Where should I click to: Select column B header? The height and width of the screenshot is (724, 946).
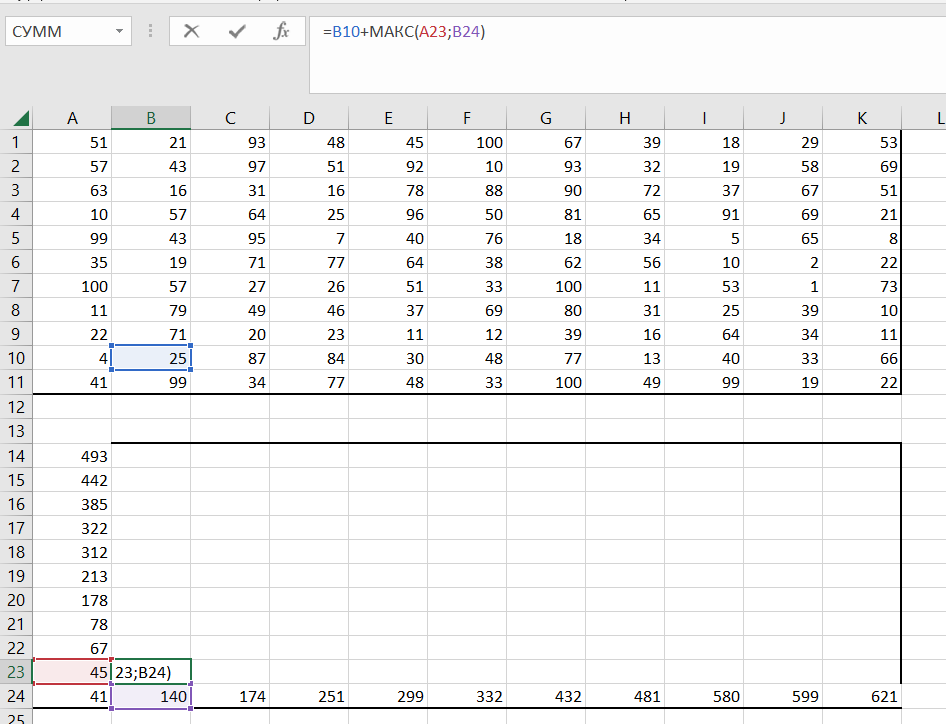tap(151, 118)
